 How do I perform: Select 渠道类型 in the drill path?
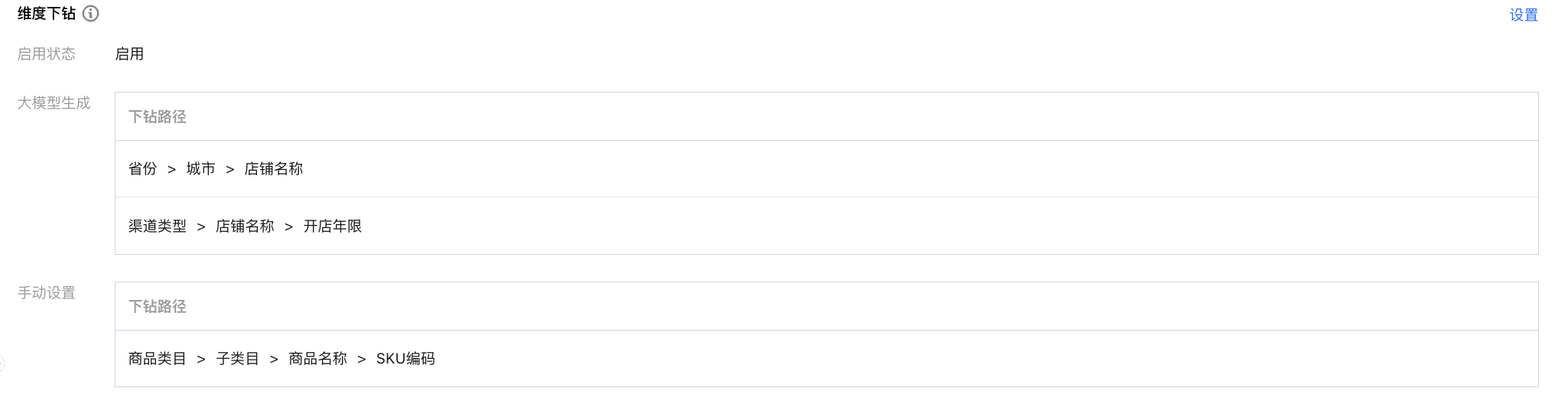pyautogui.click(x=158, y=227)
